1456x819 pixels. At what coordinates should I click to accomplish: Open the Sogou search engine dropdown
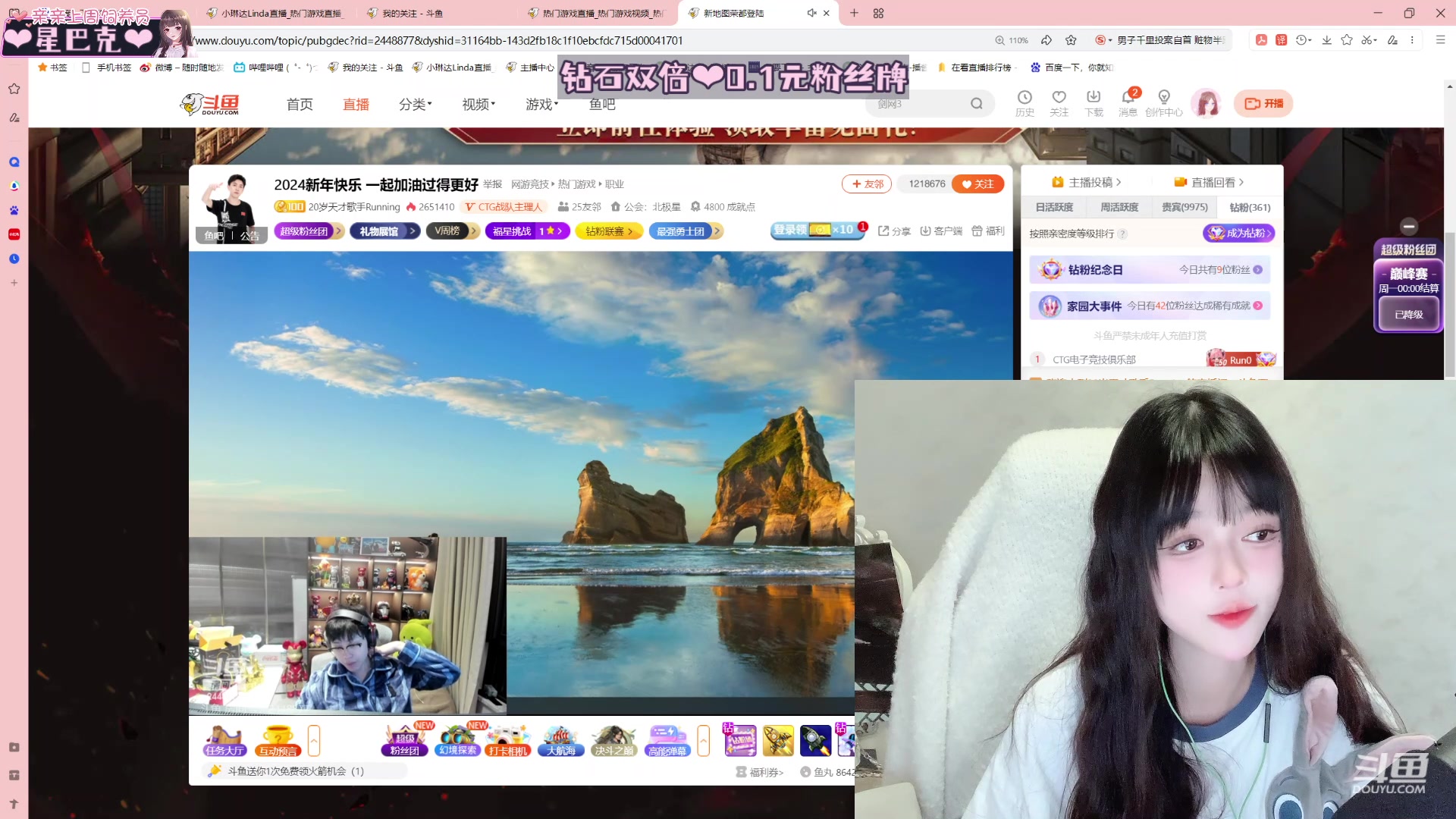tap(1103, 40)
